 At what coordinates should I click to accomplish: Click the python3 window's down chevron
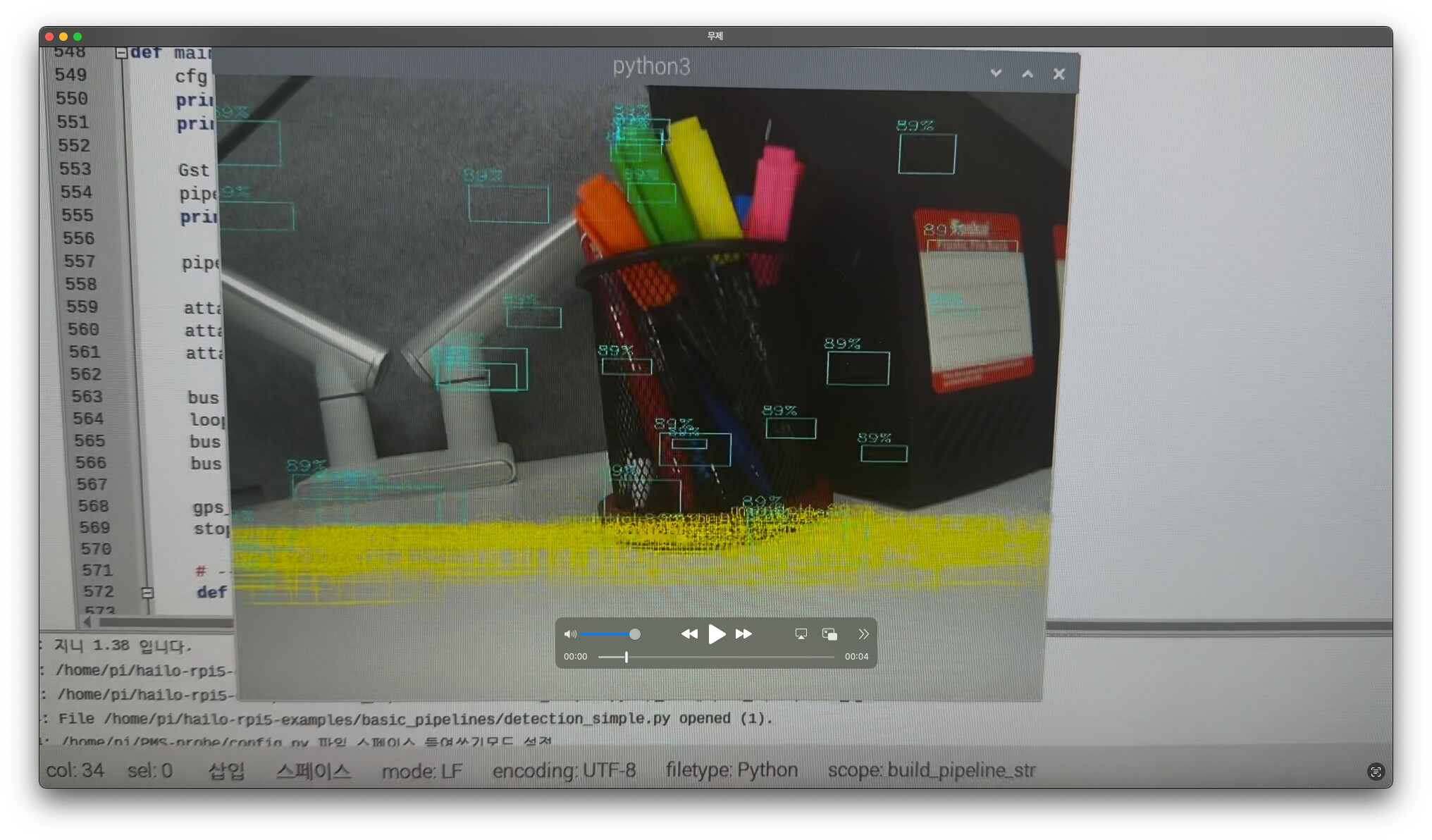(996, 73)
